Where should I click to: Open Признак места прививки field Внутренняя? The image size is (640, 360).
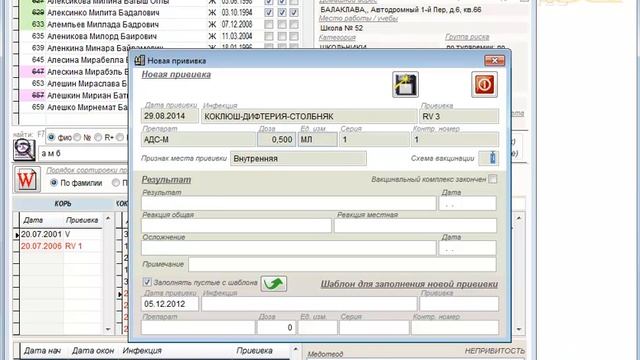click(x=298, y=158)
